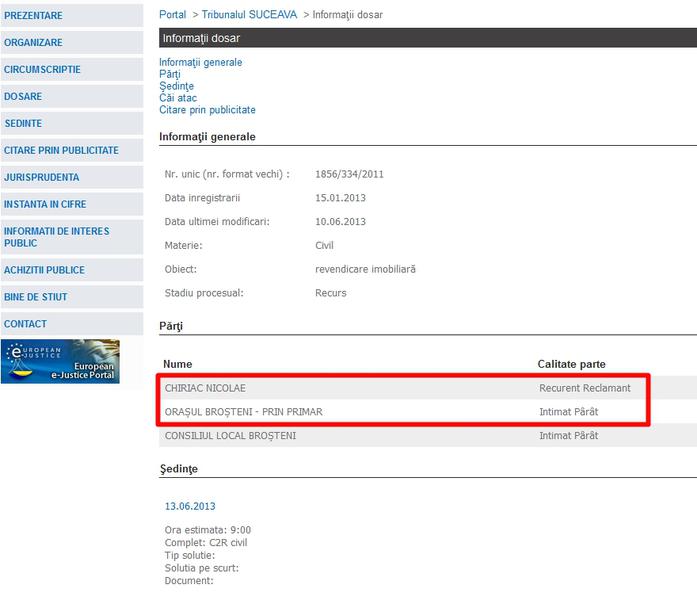
Task: Jump to Informații generale anchor link
Action: [x=200, y=62]
